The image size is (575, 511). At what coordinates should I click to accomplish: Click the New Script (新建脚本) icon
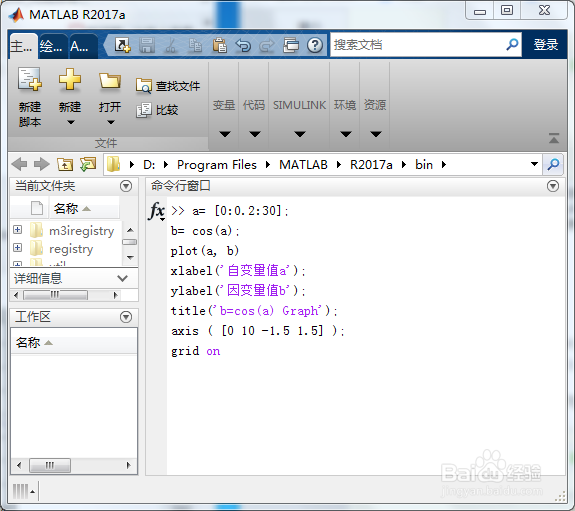point(30,79)
